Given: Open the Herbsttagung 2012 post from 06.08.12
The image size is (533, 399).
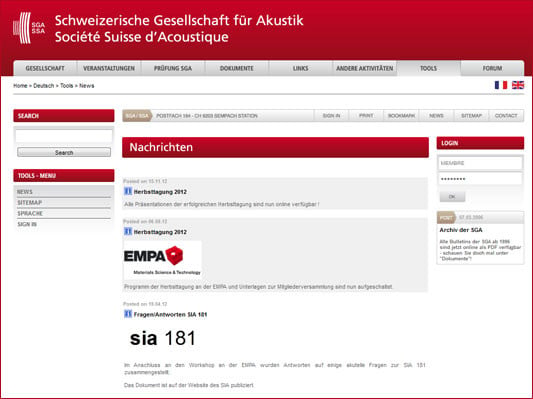Looking at the screenshot, I should 160,232.
